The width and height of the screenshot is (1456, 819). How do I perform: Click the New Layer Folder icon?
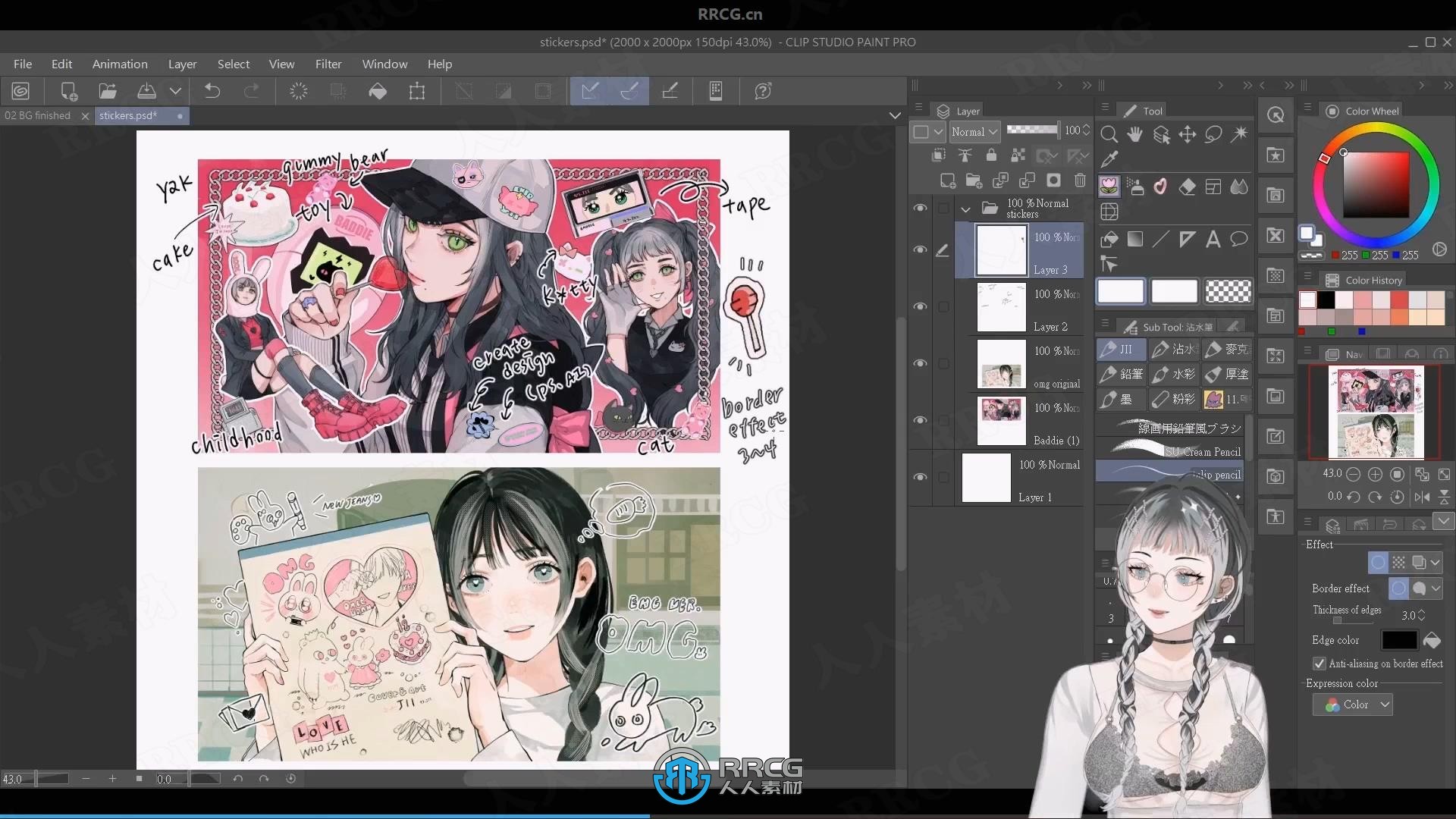pos(974,180)
